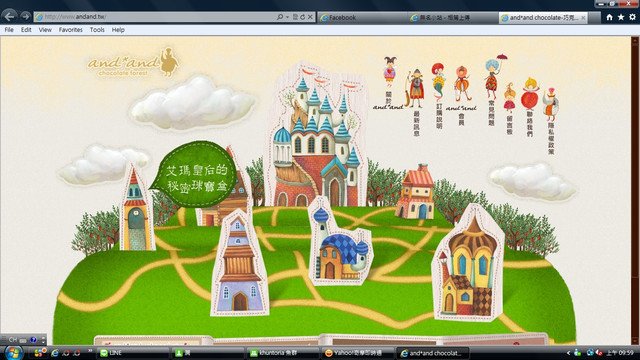The image size is (640, 360).
Task: Click the broom character for 最新訊息
Action: tap(414, 89)
